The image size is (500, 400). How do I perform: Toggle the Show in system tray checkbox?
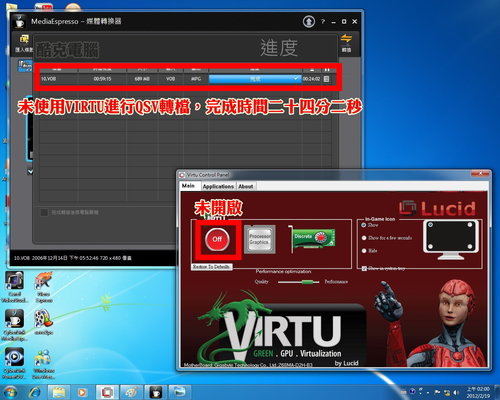(x=364, y=268)
